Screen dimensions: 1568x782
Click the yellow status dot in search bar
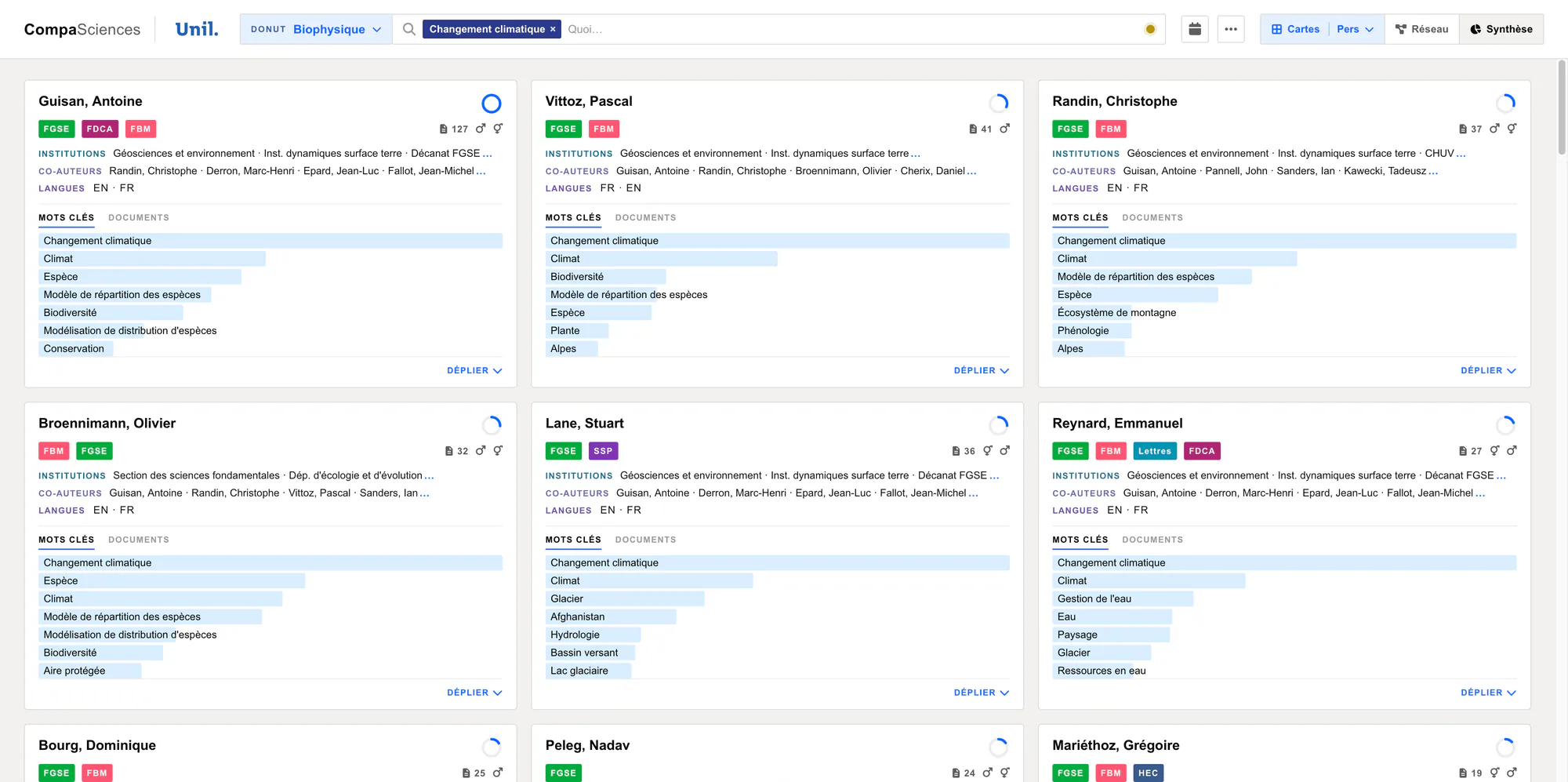(1150, 29)
